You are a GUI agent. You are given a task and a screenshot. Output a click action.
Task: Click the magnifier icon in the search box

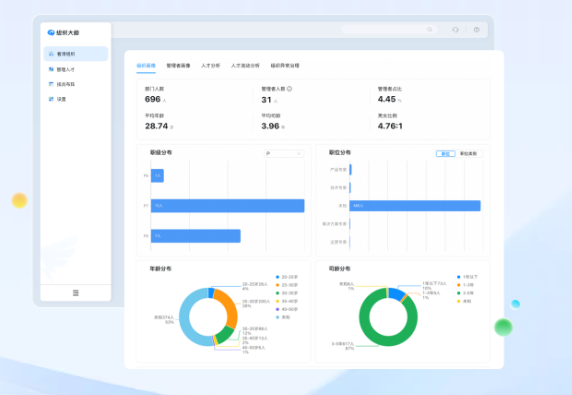430,30
